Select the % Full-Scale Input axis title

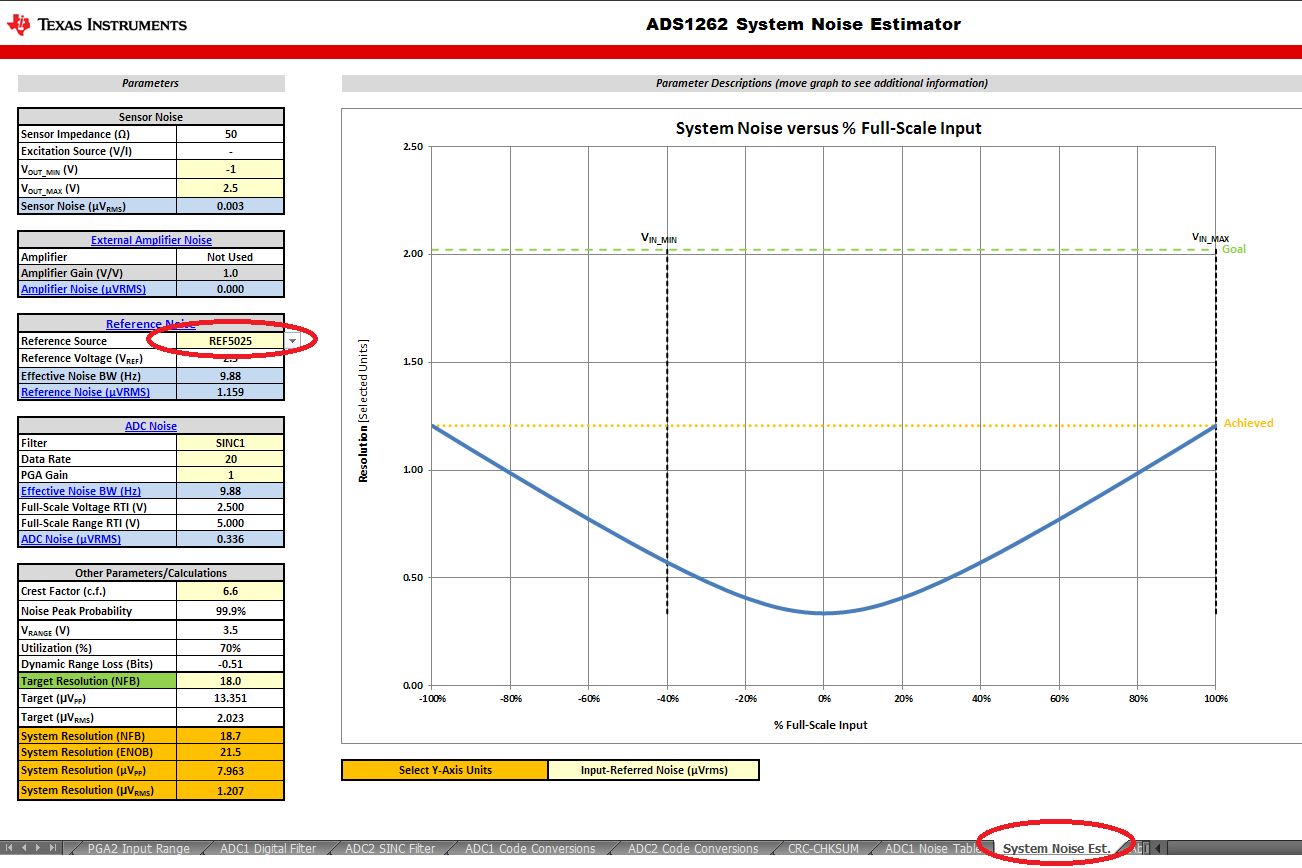[820, 725]
